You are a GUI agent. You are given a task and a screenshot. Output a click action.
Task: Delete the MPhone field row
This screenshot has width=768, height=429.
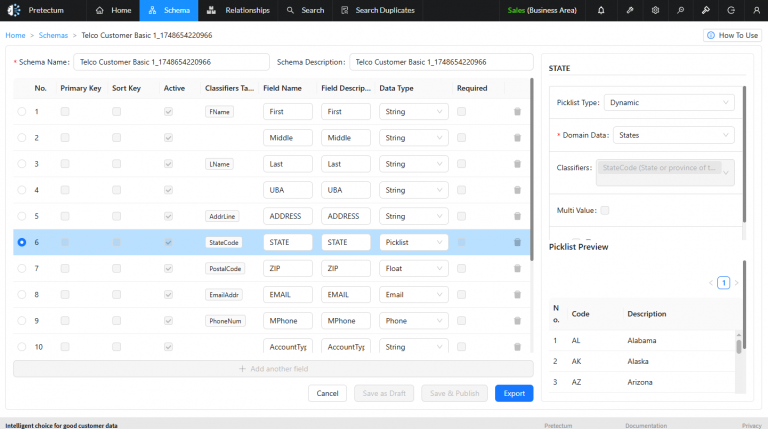tap(517, 321)
